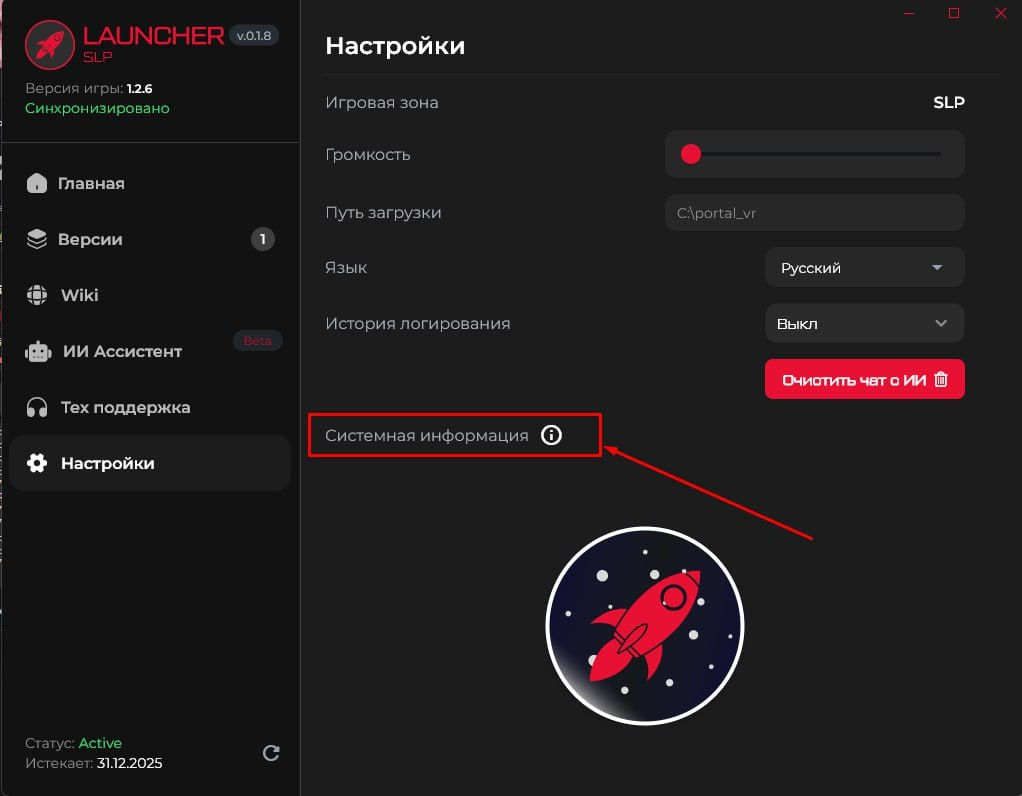The height and width of the screenshot is (796, 1022).
Task: Click the arrow in the language selector
Action: coord(937,267)
